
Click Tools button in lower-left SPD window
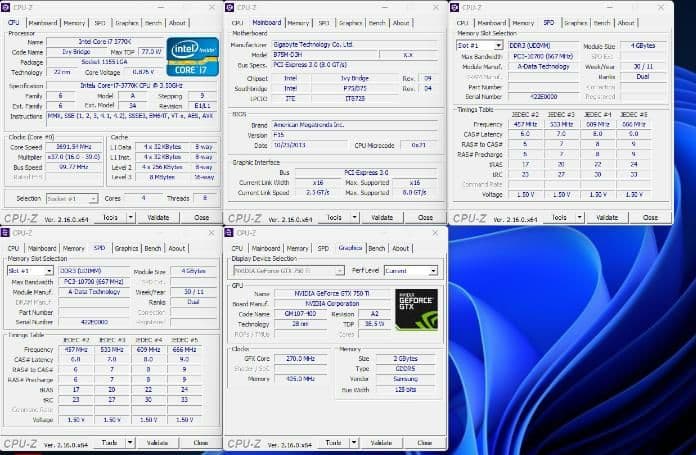(110, 443)
